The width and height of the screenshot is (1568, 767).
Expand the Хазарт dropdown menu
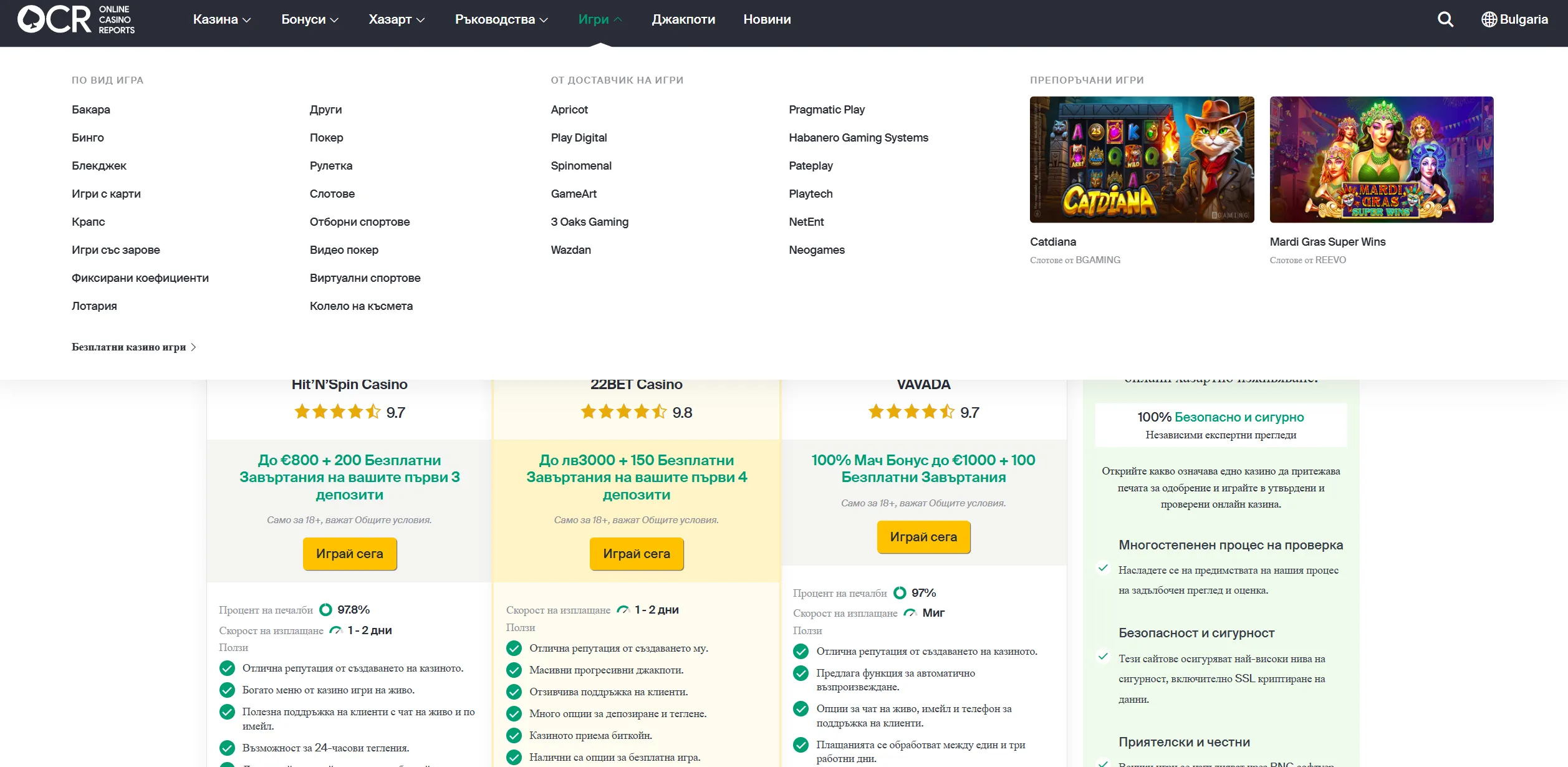pos(397,19)
